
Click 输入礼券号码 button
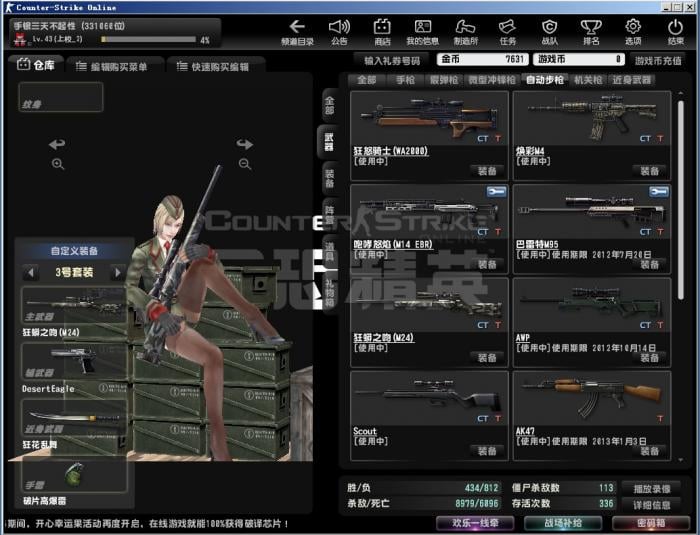(392, 60)
